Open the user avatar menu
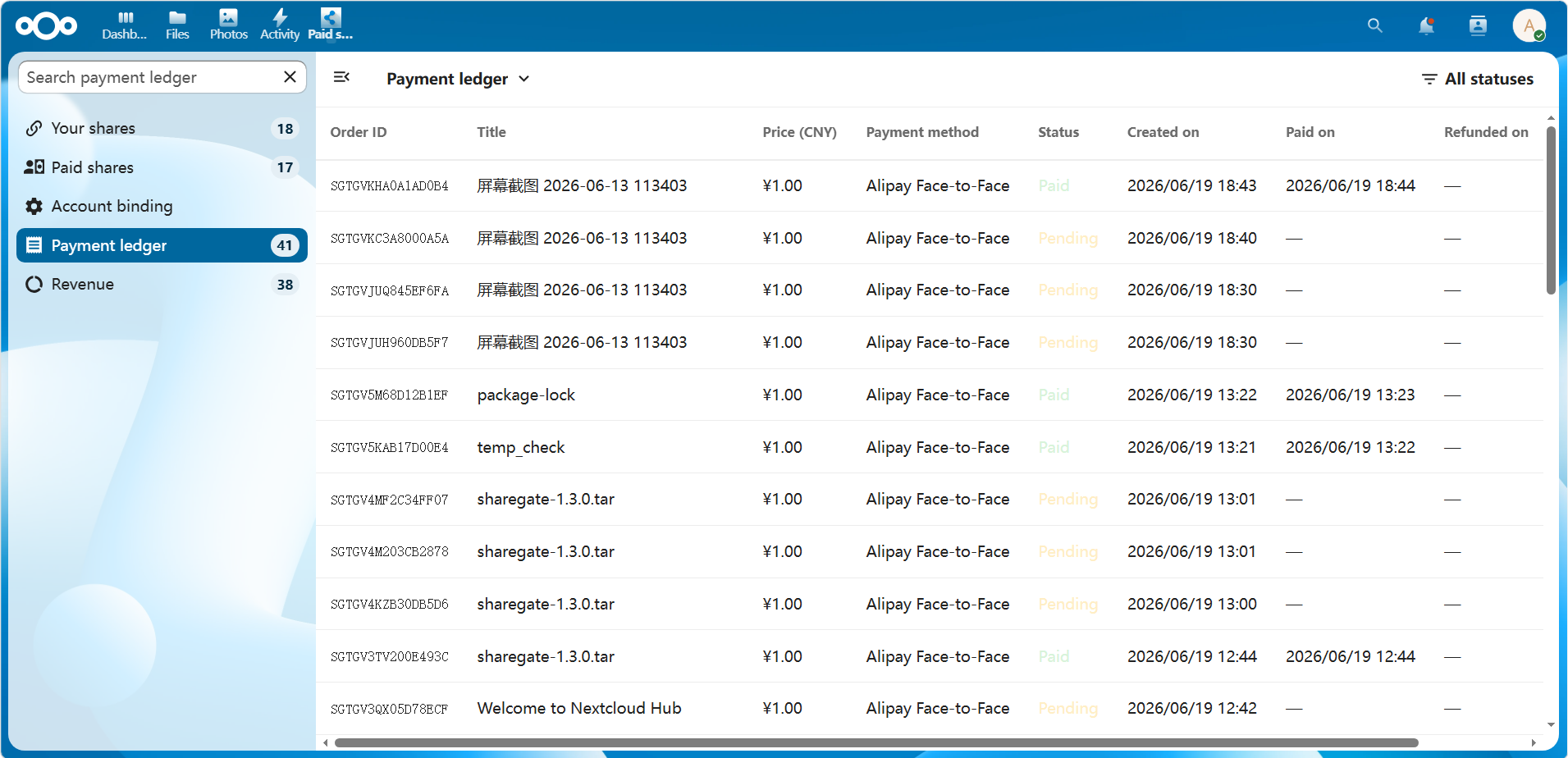Viewport: 1568px width, 758px height. [x=1529, y=26]
